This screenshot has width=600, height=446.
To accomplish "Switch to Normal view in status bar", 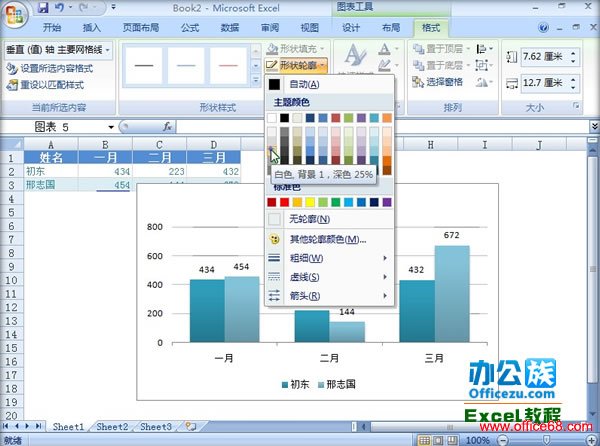I will coord(424,441).
